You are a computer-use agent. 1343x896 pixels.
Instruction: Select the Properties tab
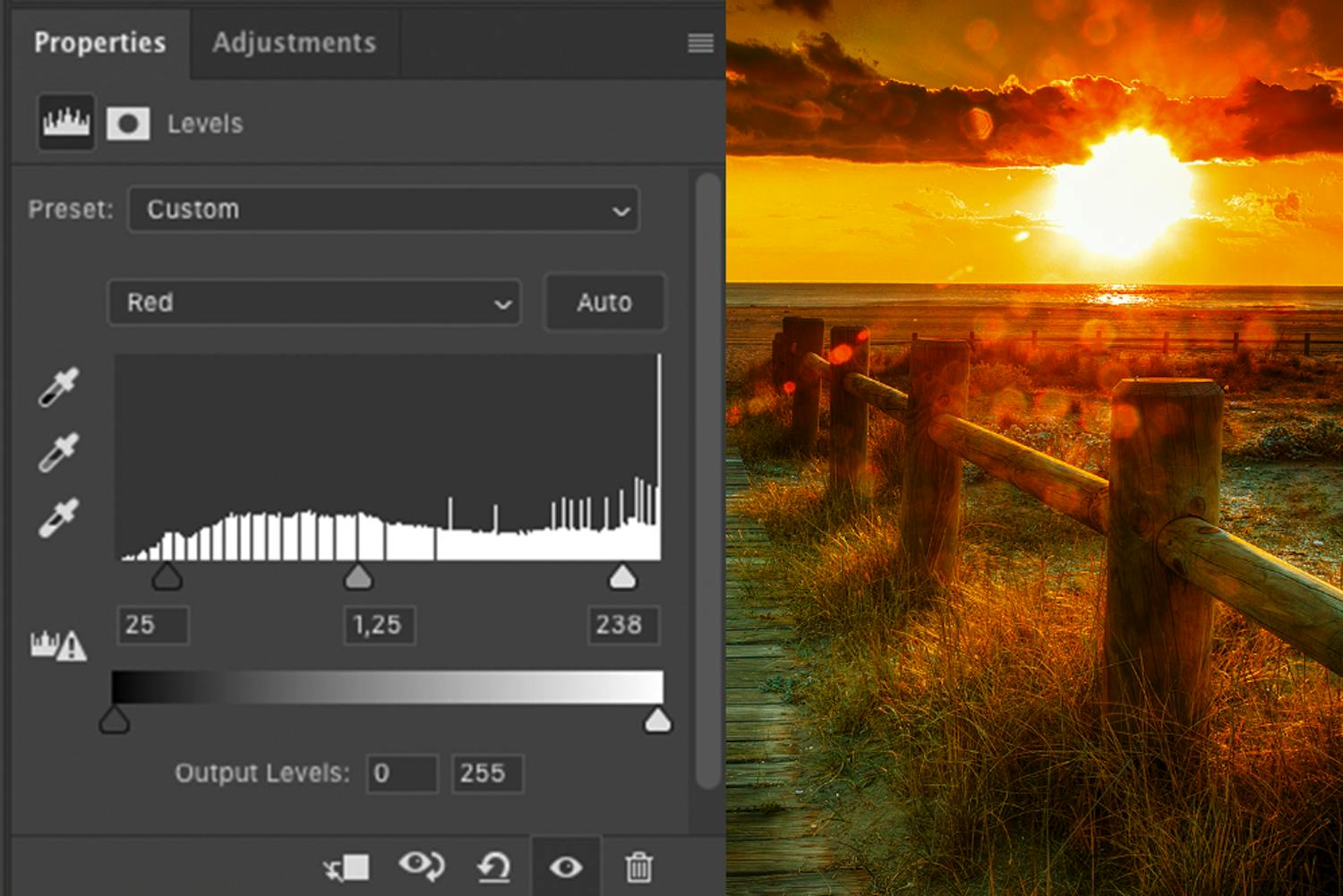click(x=99, y=42)
